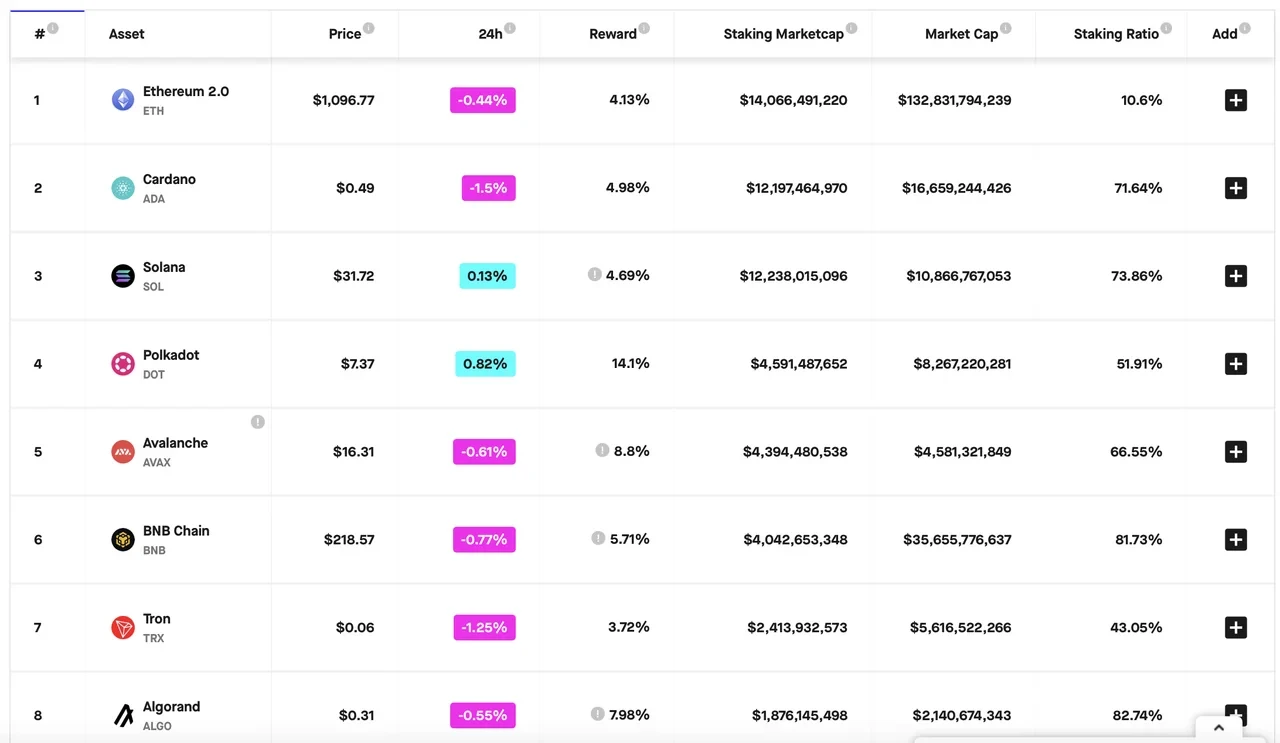Click the scroll-to-top chevron button
Screen dimensions: 1280x743
(1219, 728)
